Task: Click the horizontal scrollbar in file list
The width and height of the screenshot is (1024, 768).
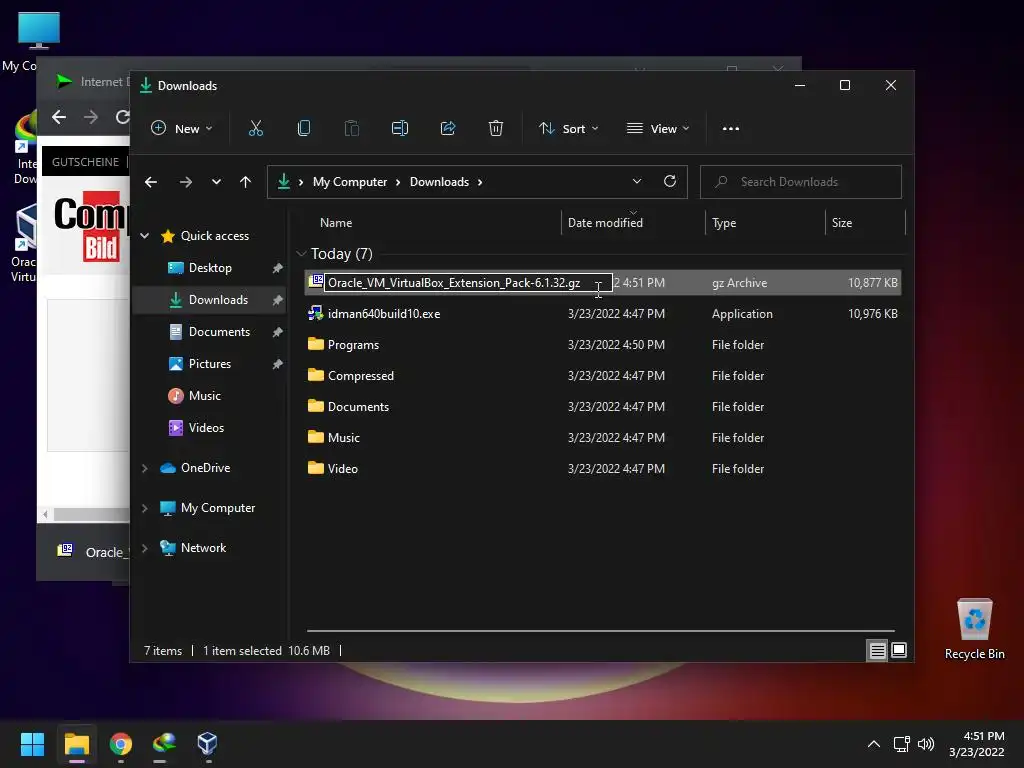Action: pos(600,631)
